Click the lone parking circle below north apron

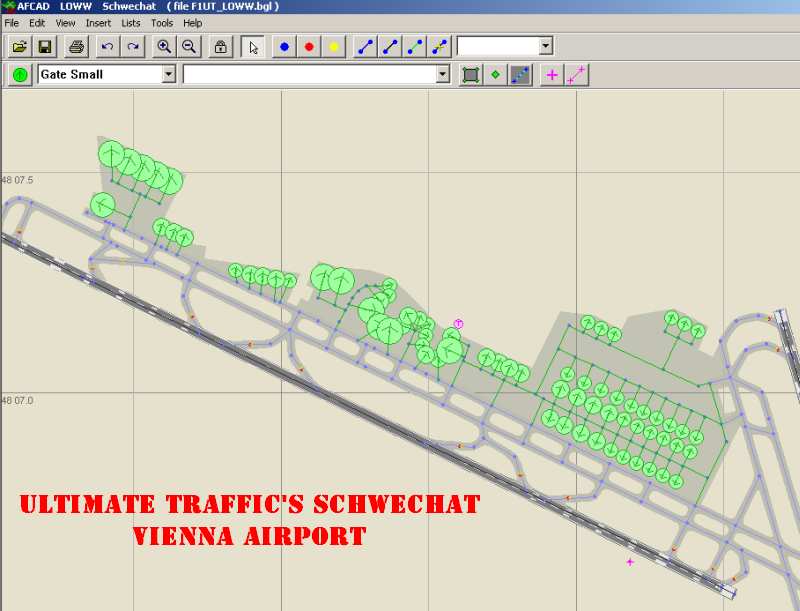click(x=103, y=205)
